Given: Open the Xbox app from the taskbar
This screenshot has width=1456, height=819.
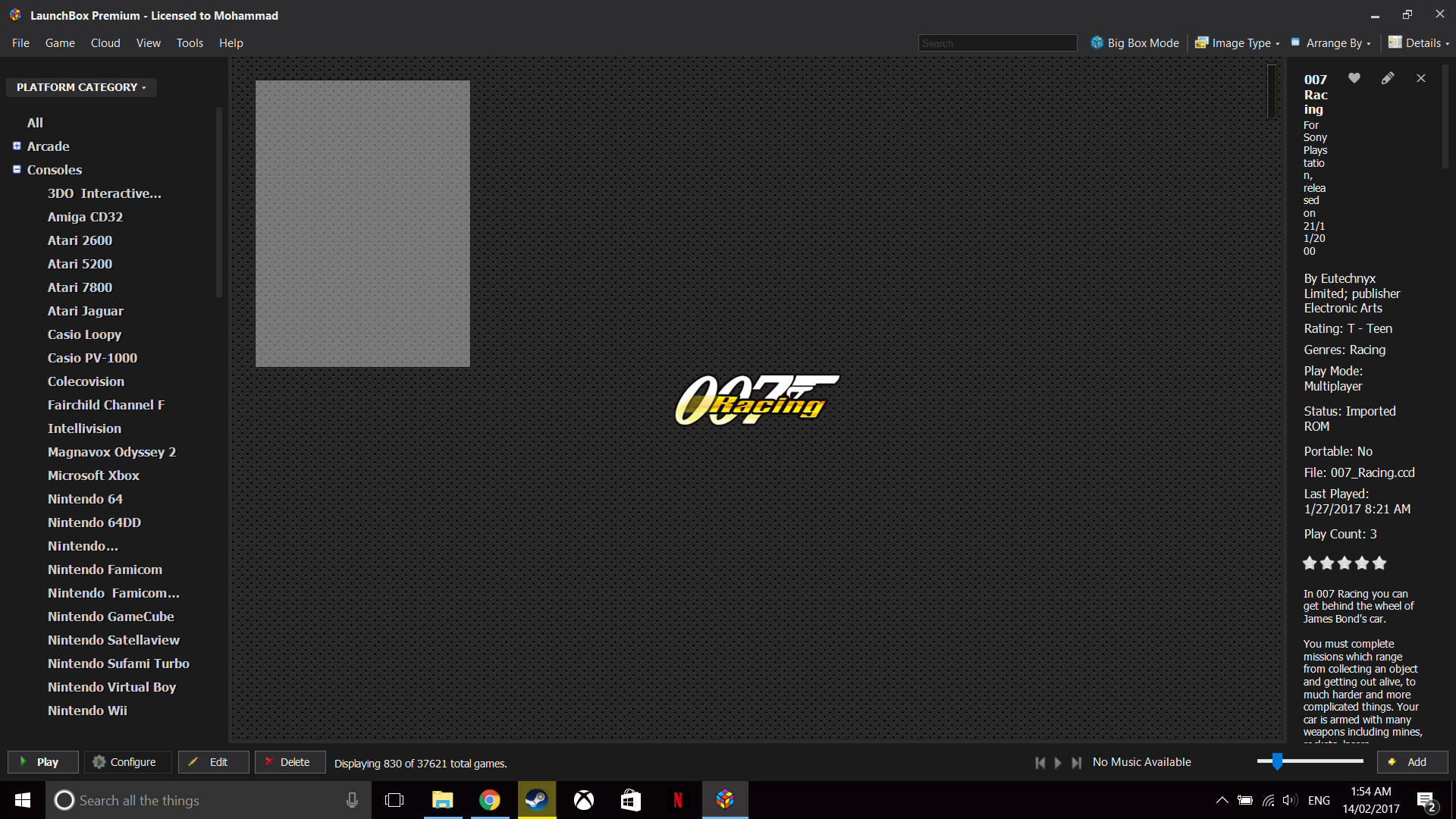Looking at the screenshot, I should [x=584, y=800].
